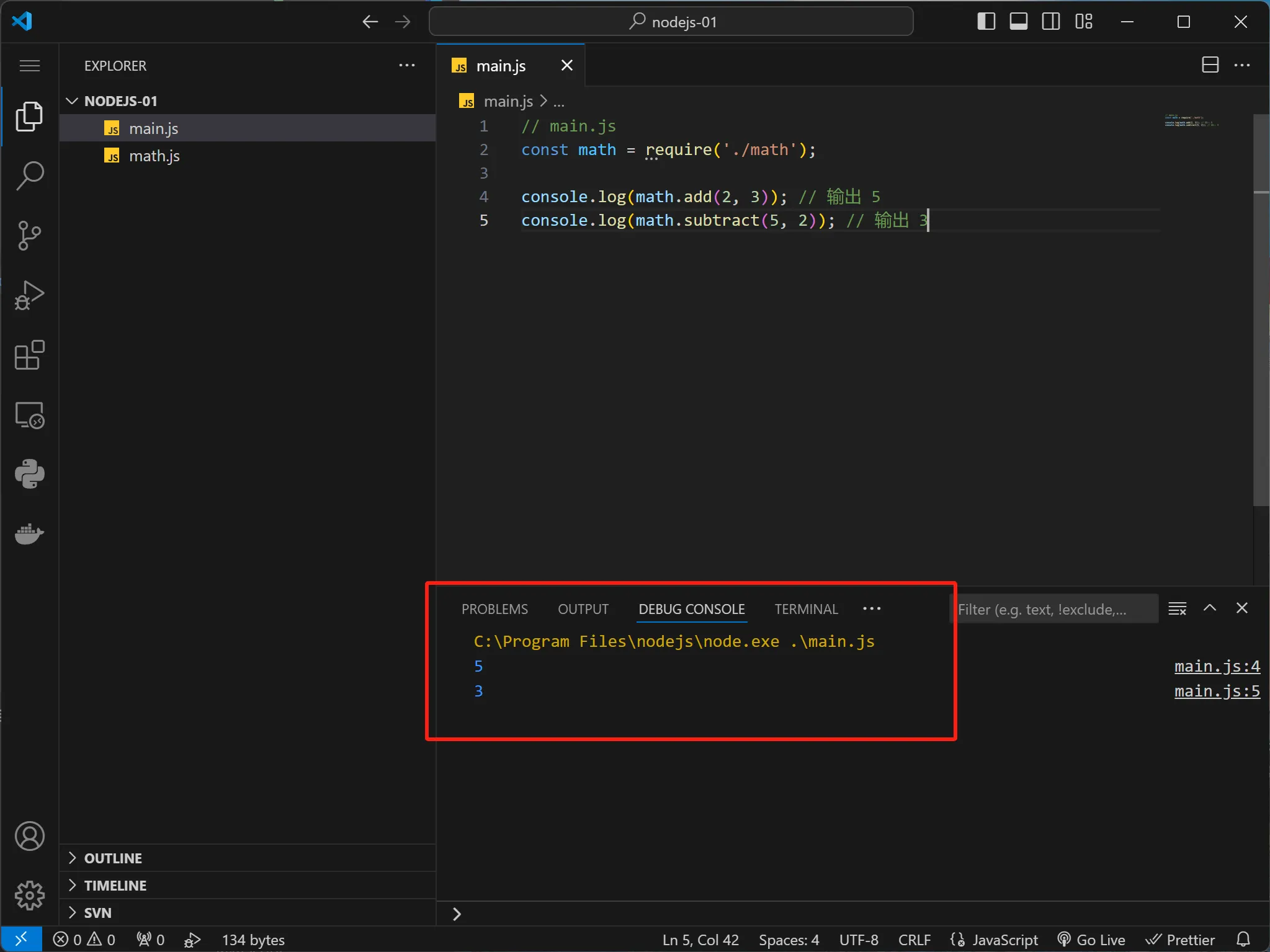1270x952 pixels.
Task: Click the ports forwarded status item
Action: pyautogui.click(x=150, y=940)
